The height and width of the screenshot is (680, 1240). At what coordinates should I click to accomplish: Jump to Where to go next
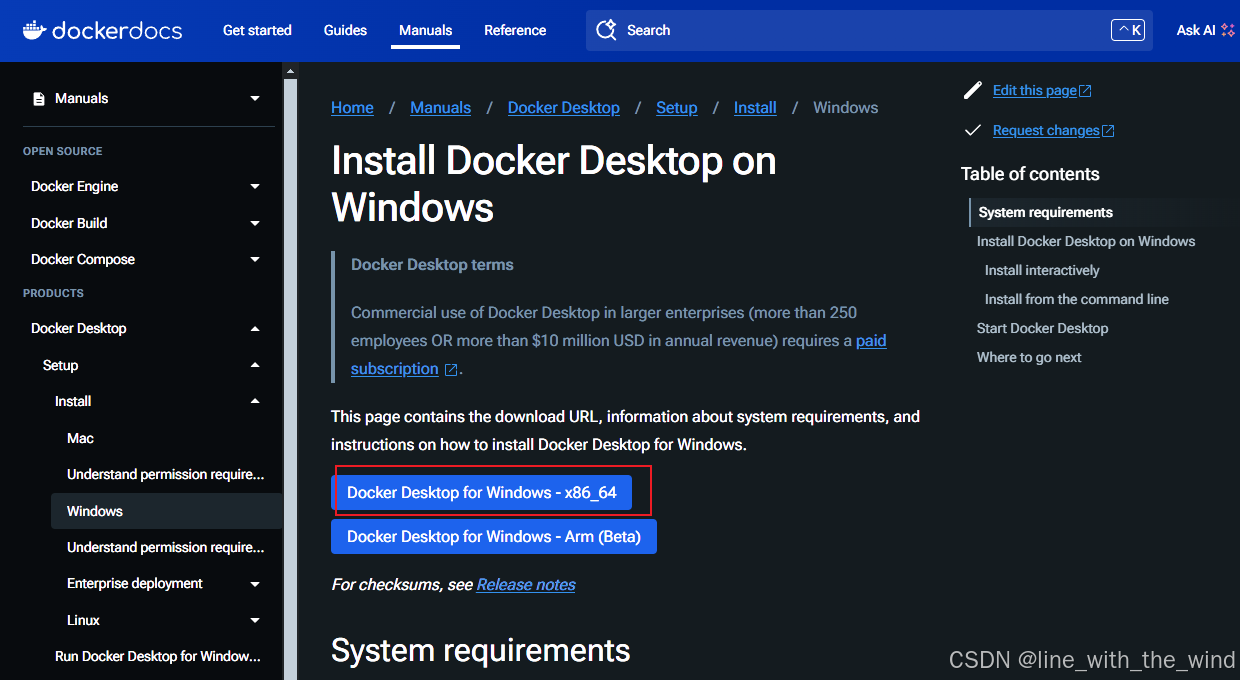click(1029, 357)
